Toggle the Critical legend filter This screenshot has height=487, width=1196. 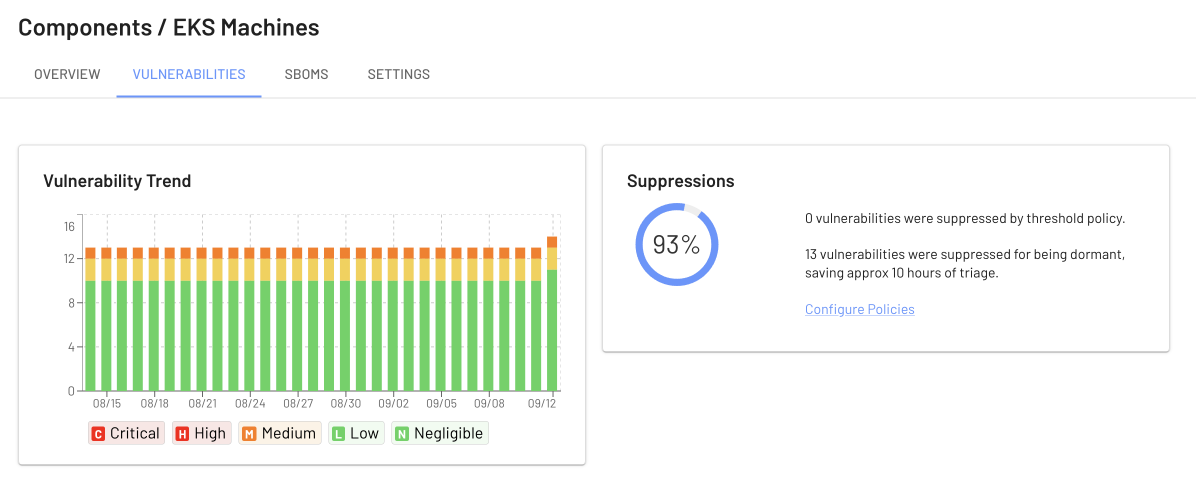click(x=126, y=434)
